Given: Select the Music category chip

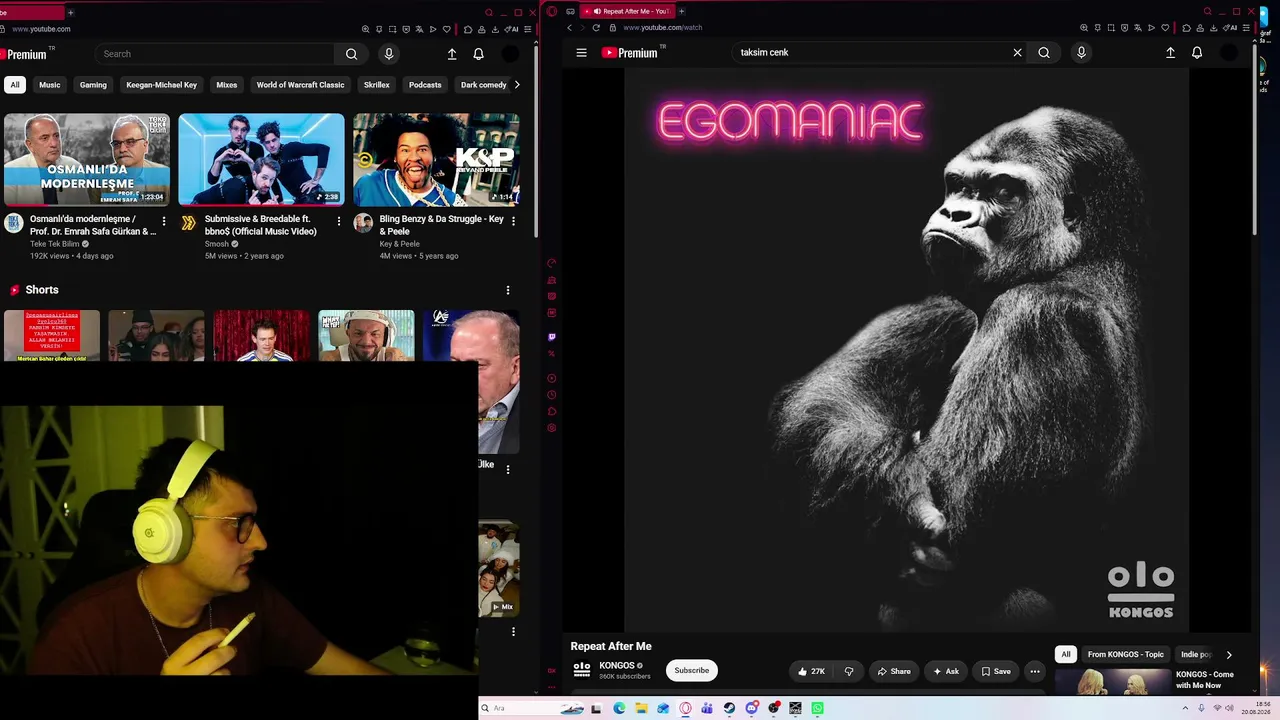Looking at the screenshot, I should 50,85.
